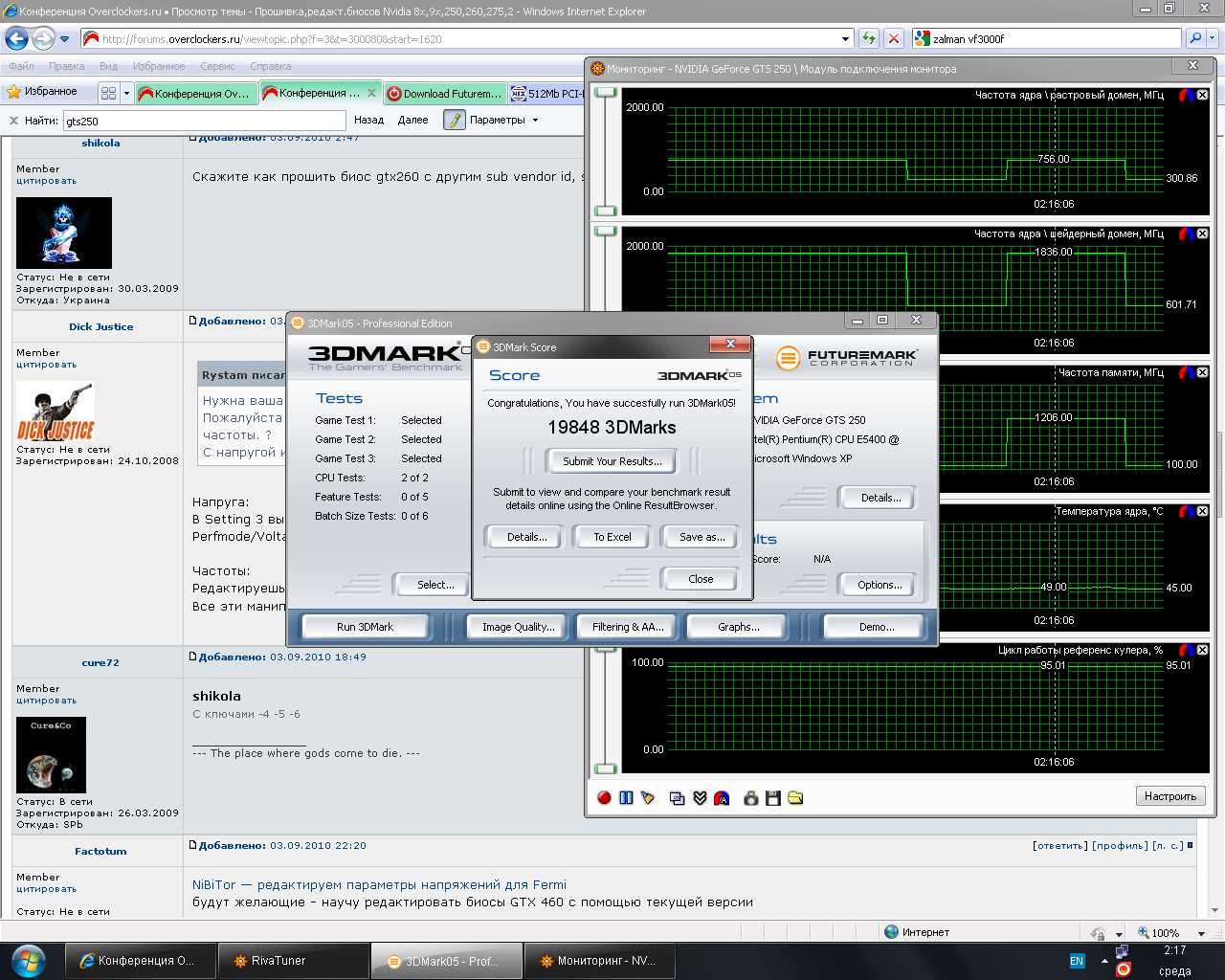Open the Вид menu
The image size is (1225, 980).
point(108,66)
